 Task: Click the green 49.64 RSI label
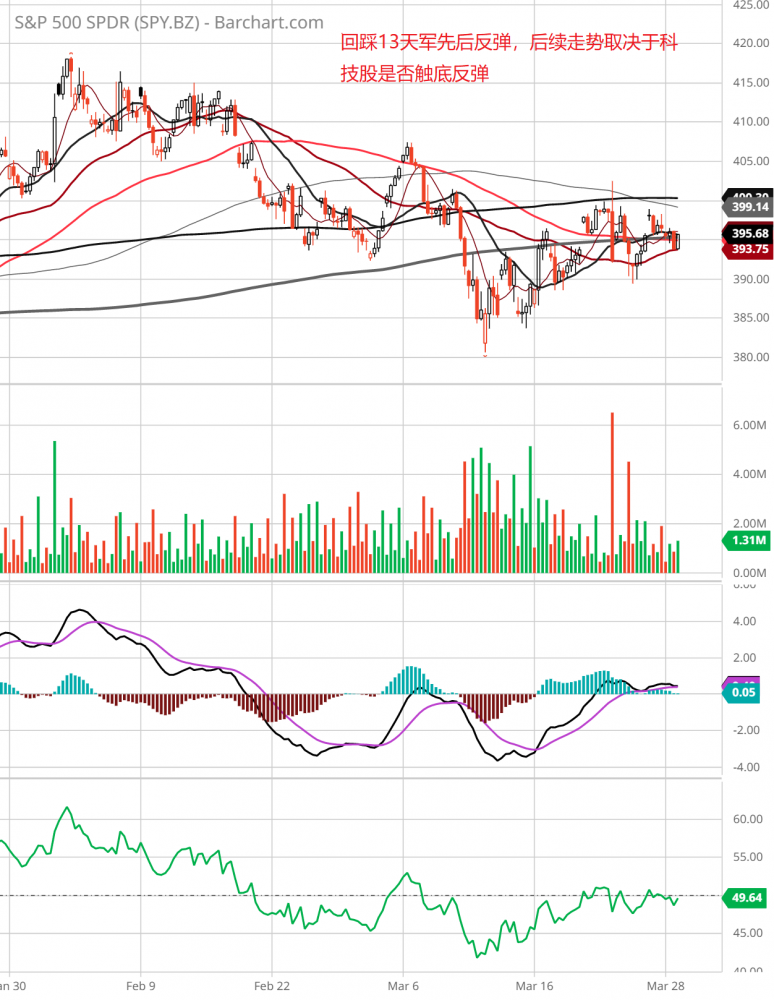click(745, 898)
